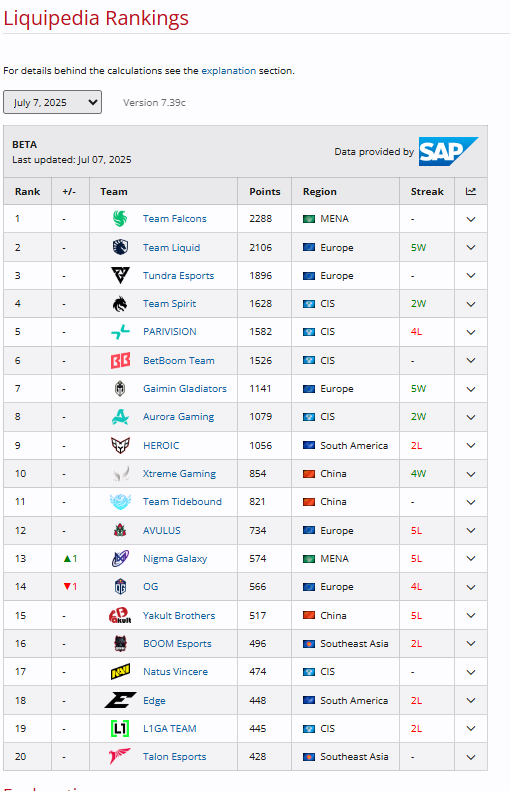This screenshot has width=510, height=791.
Task: Open the Yakult Brothers team link
Action: click(x=179, y=615)
